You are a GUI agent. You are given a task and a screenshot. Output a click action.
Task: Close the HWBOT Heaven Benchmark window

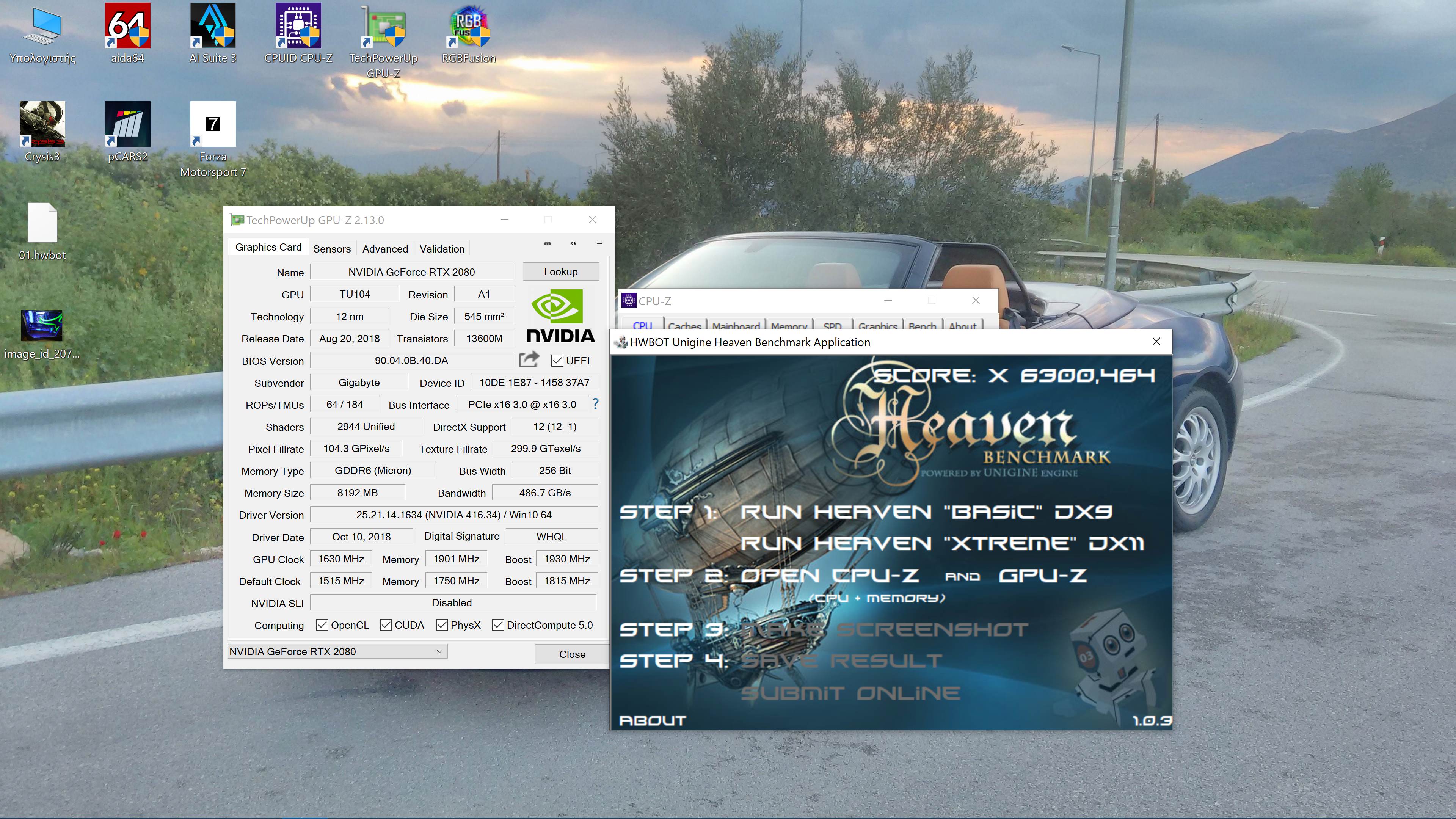click(1156, 341)
